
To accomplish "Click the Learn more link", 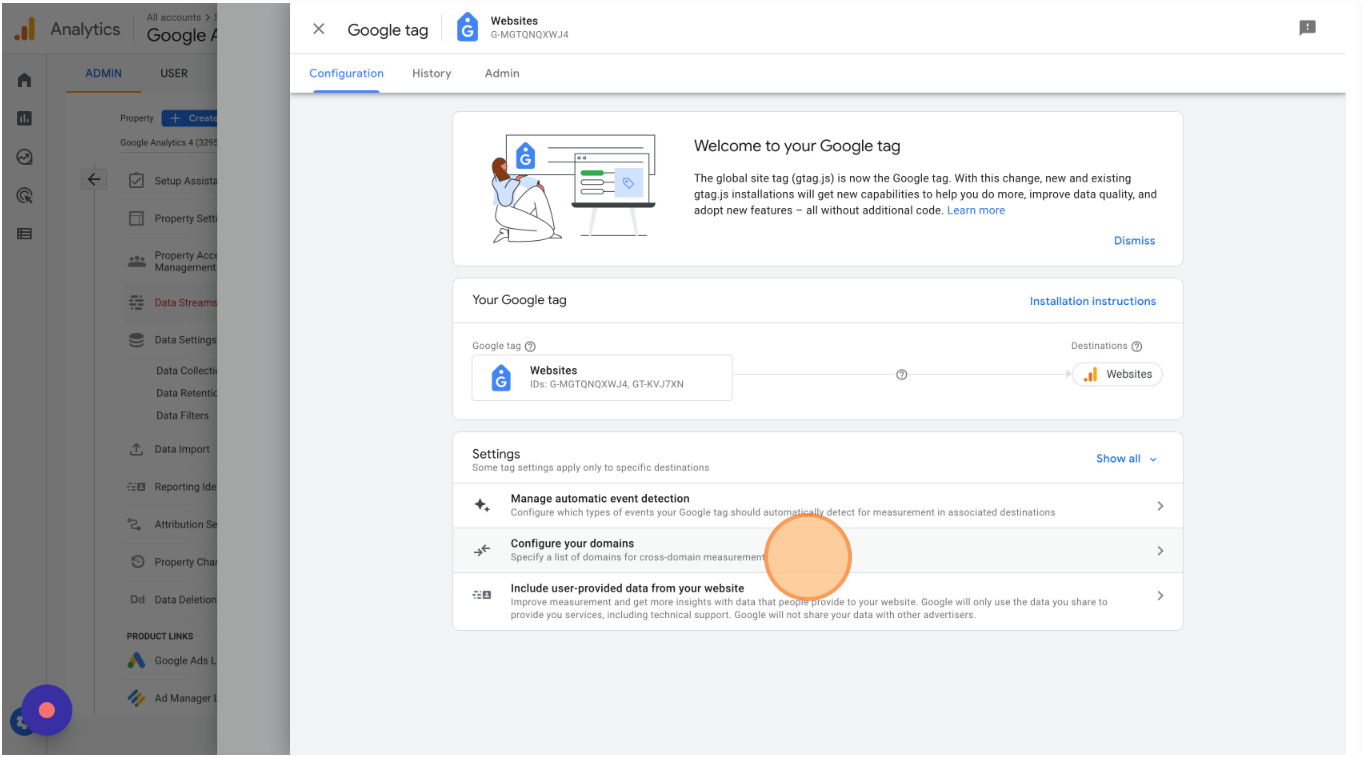I will click(975, 211).
